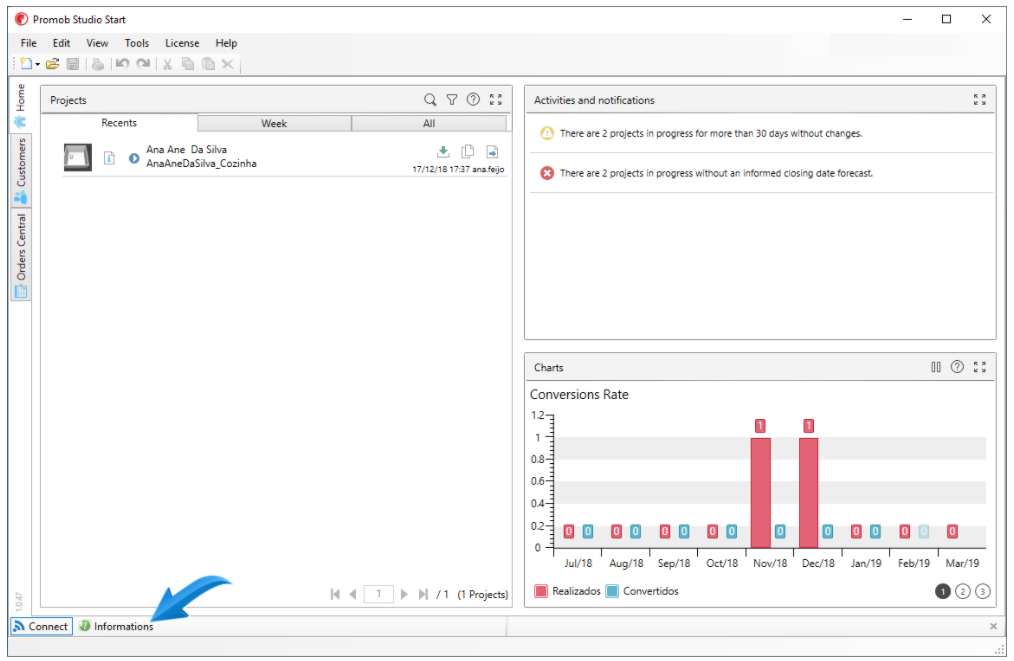Go to first page of projects
This screenshot has height=661, width=1014.
point(335,594)
